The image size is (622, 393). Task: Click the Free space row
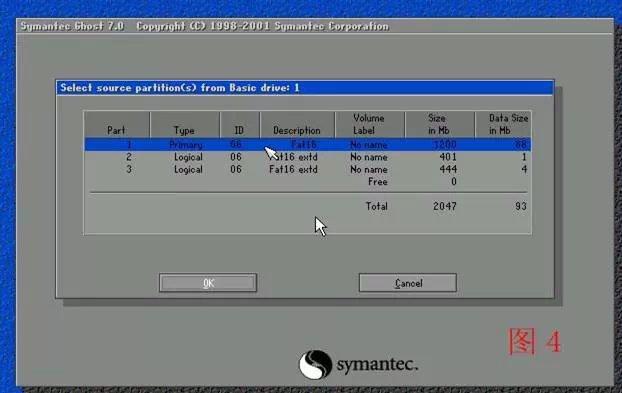307,182
